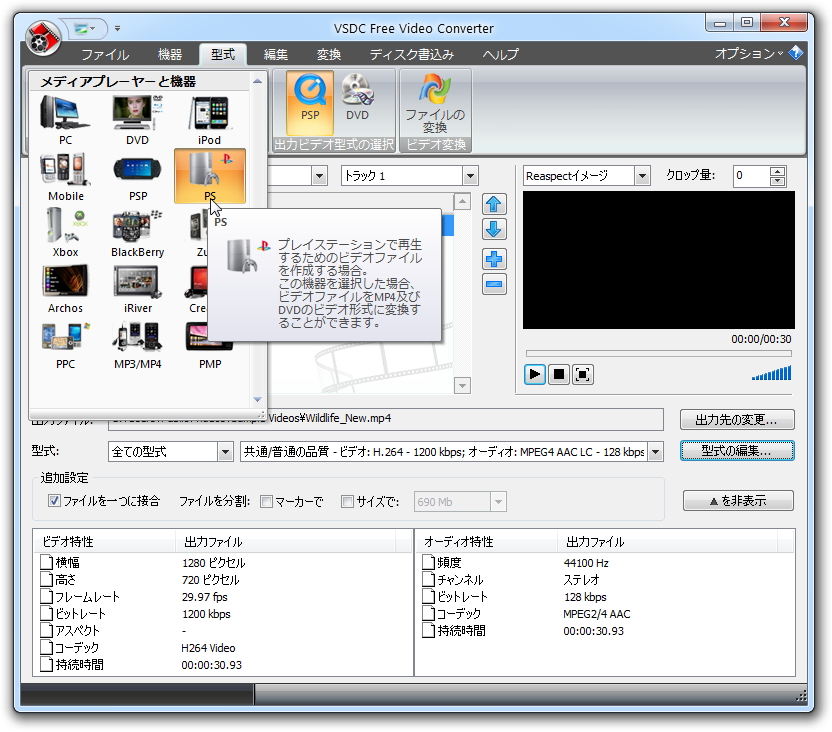Stop the preview playback
Screen dimensions: 832x732
point(559,374)
